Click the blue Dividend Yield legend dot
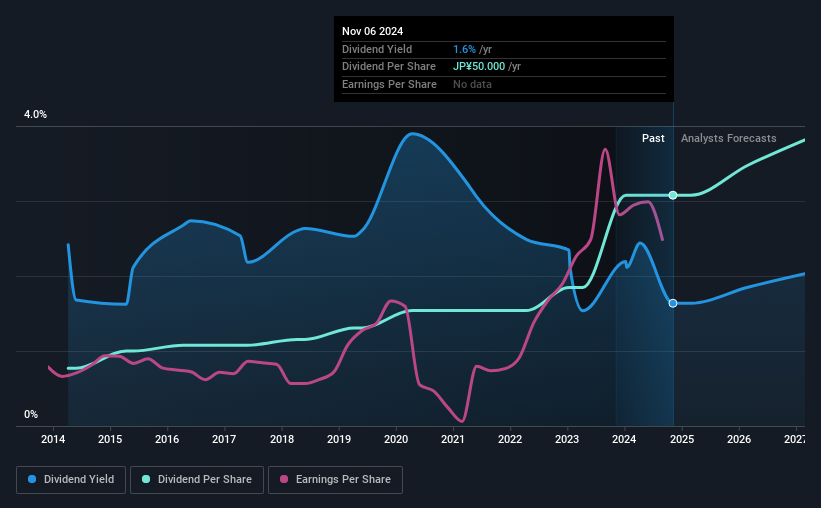Screen dimensions: 821x508 point(32,479)
